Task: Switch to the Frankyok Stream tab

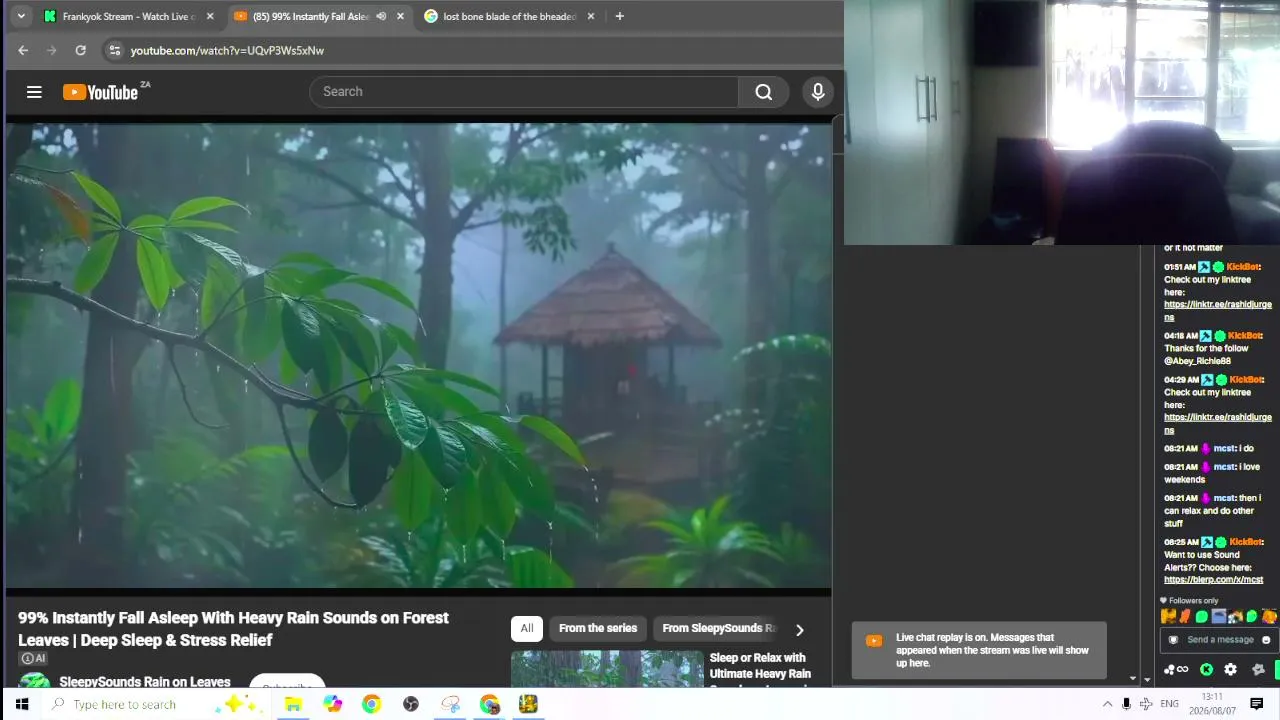Action: click(x=128, y=16)
